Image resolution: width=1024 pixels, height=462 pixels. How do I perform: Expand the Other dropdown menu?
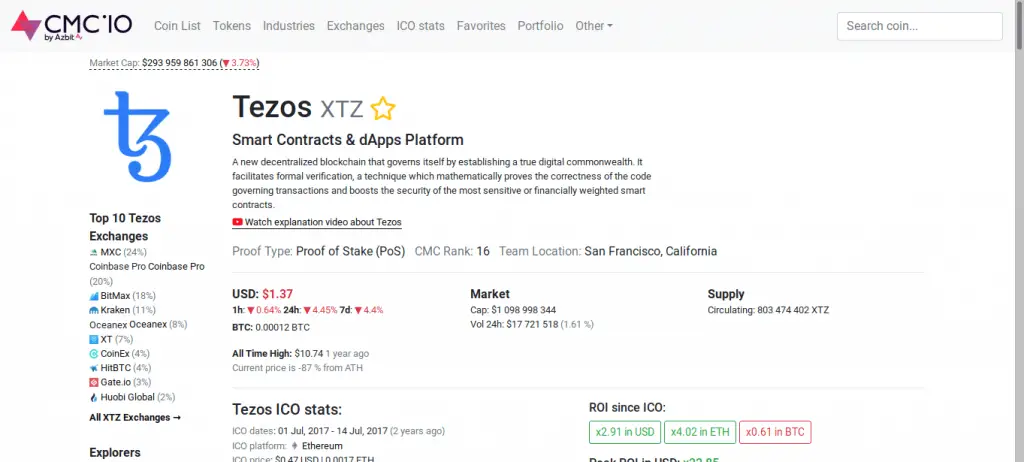coord(594,26)
